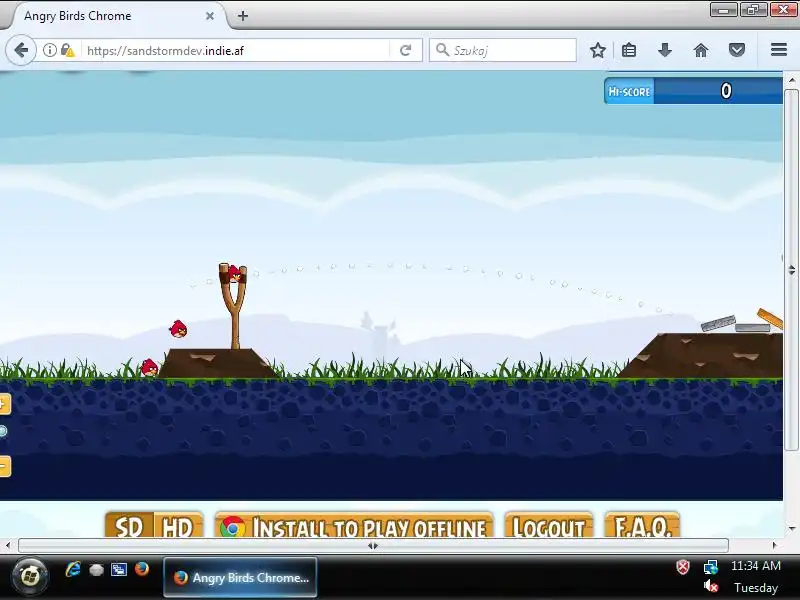Click the vertical scrollbar up arrow
Viewport: 800px width, 600px height.
click(791, 80)
